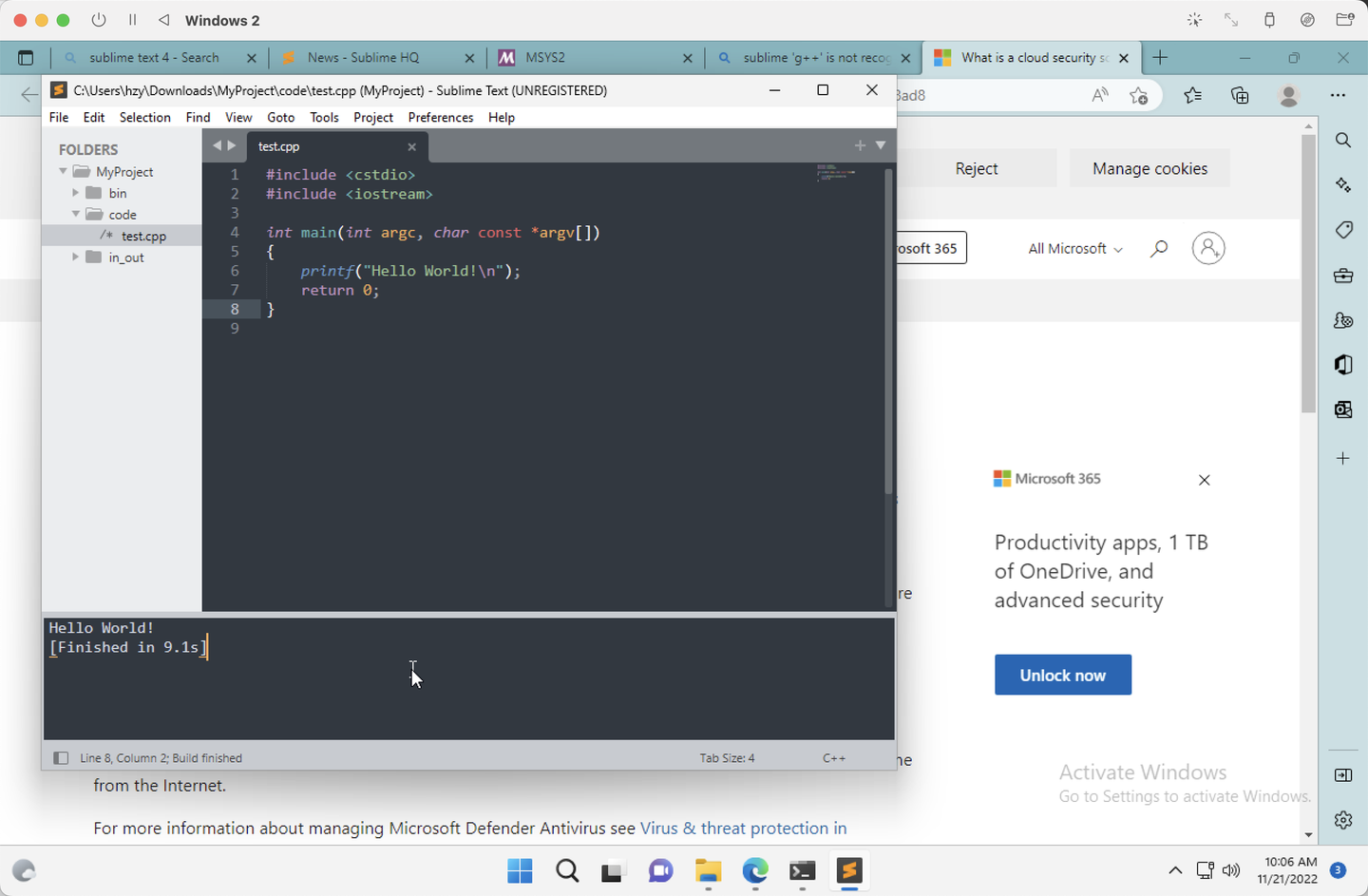Collapse the code folder in the sidebar

[76, 214]
